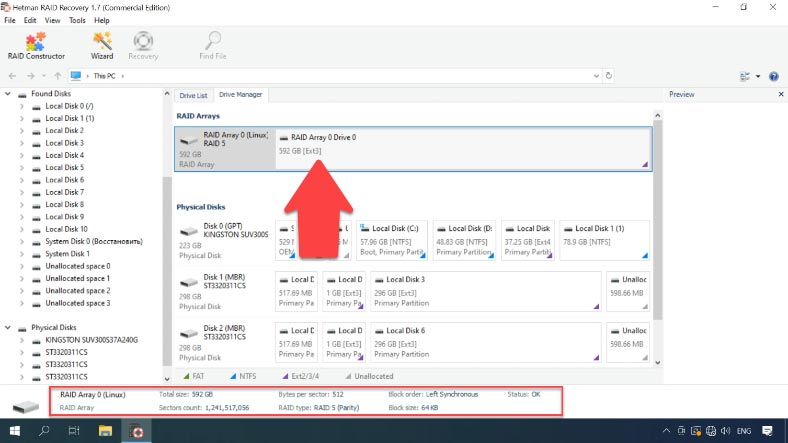Open the Windows Start menu

[15, 431]
